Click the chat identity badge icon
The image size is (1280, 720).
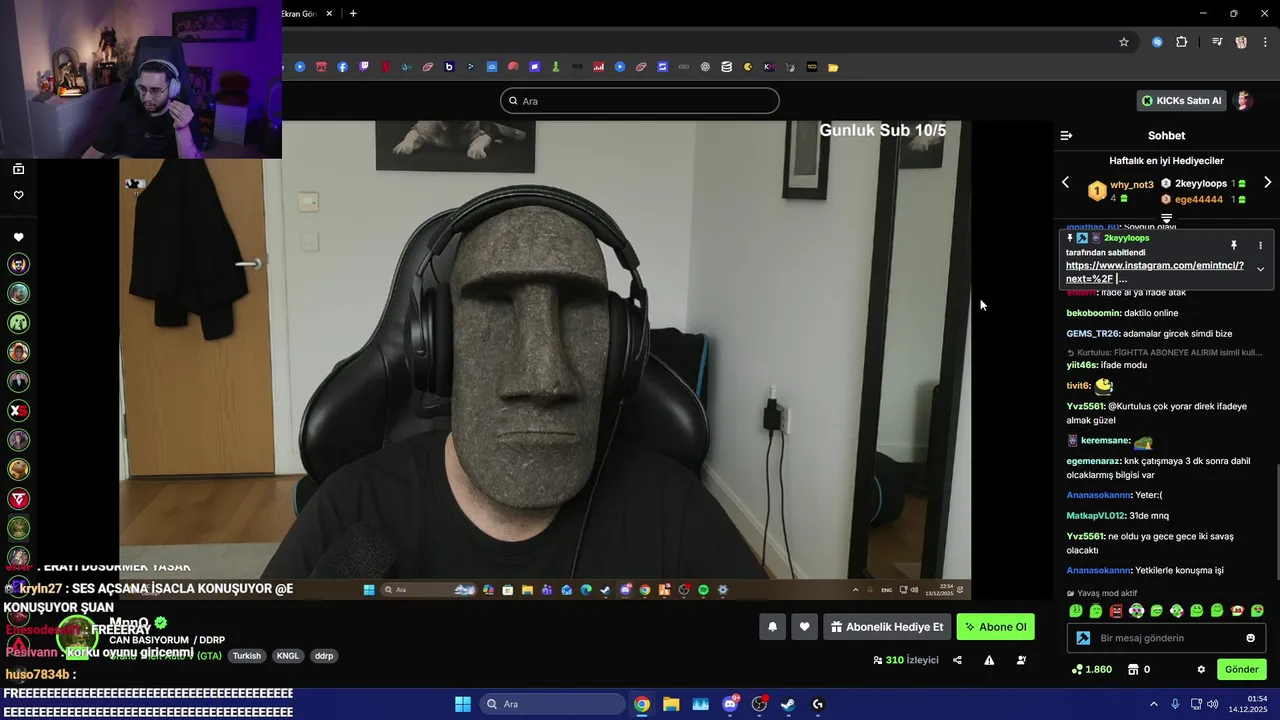point(1083,638)
